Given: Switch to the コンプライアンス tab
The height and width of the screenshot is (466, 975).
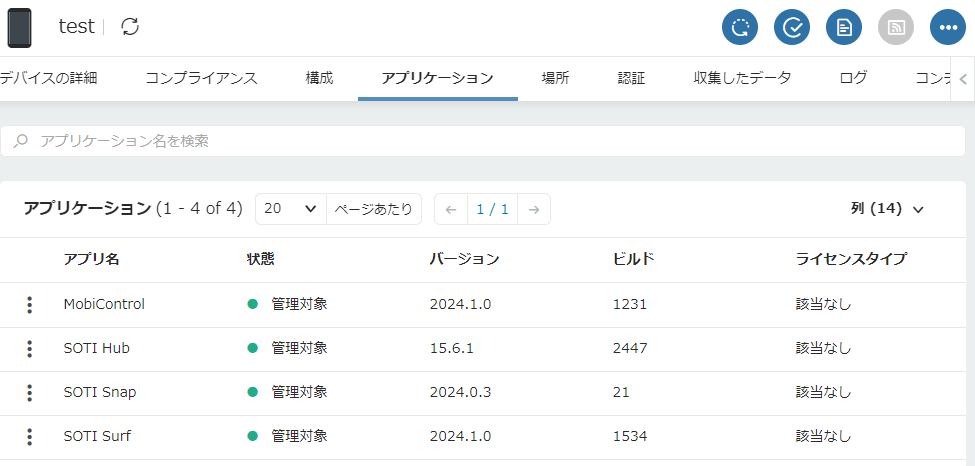Looking at the screenshot, I should pyautogui.click(x=201, y=78).
